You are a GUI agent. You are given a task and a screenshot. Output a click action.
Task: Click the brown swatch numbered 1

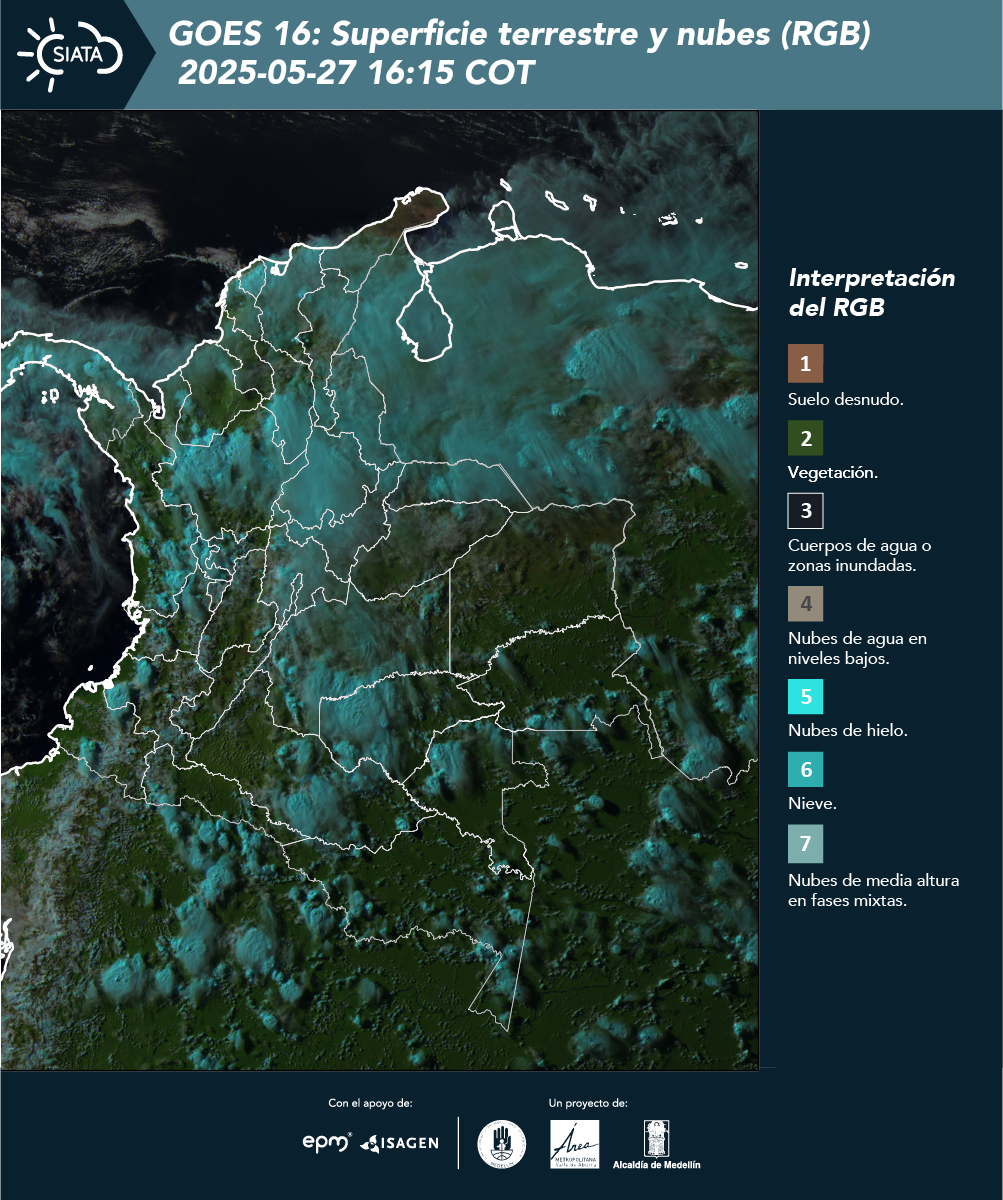[x=805, y=364]
